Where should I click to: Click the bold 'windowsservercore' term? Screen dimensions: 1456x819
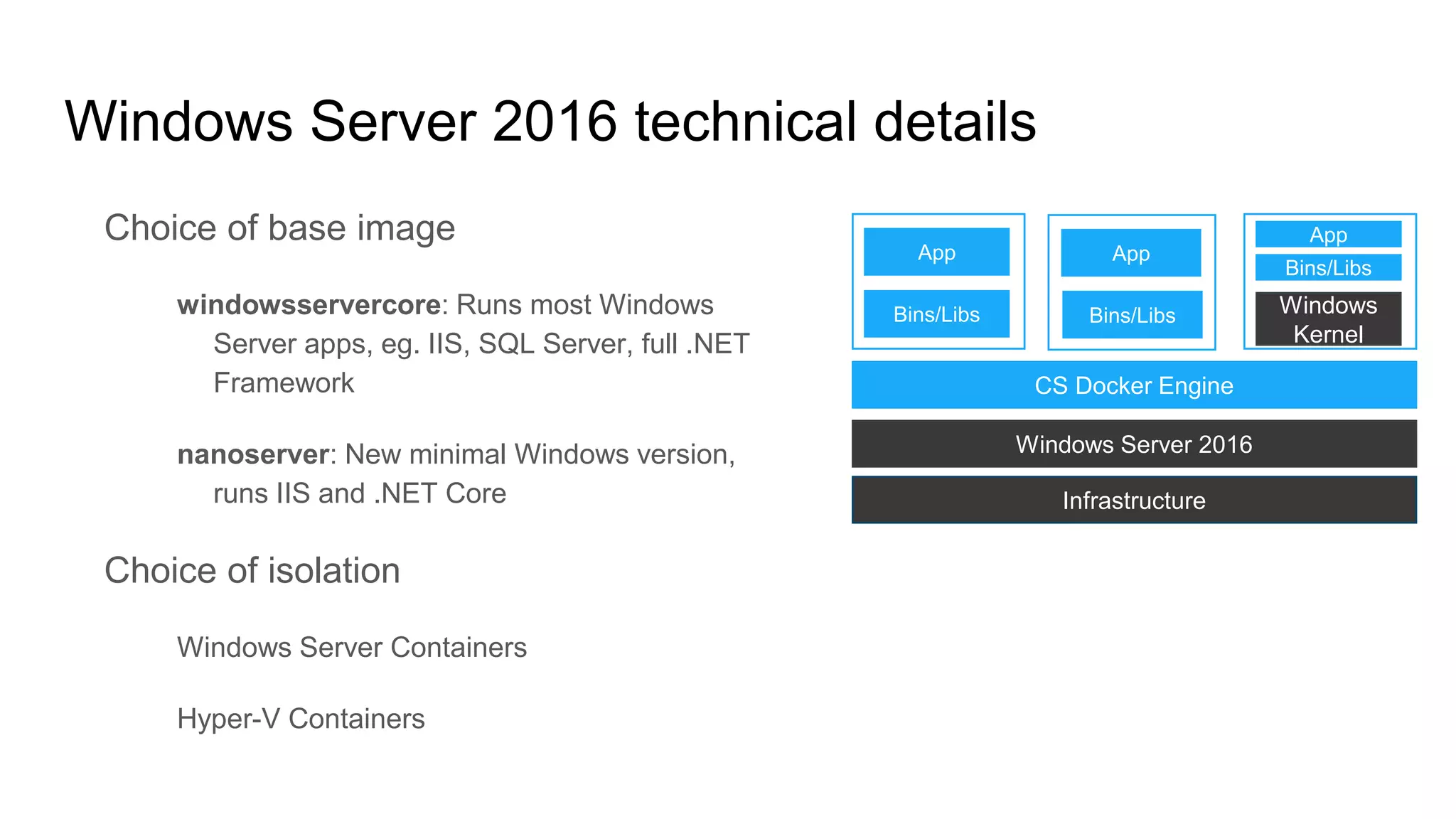click(309, 305)
